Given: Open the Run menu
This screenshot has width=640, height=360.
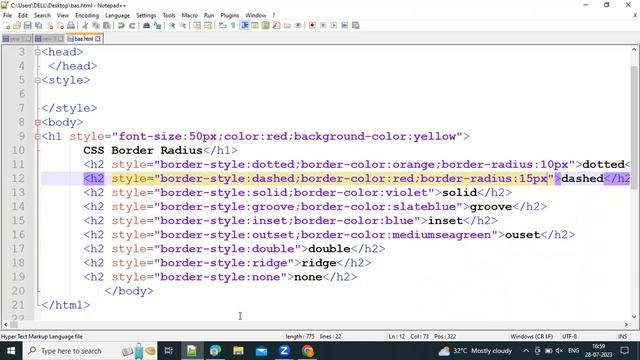Looking at the screenshot, I should pos(209,16).
